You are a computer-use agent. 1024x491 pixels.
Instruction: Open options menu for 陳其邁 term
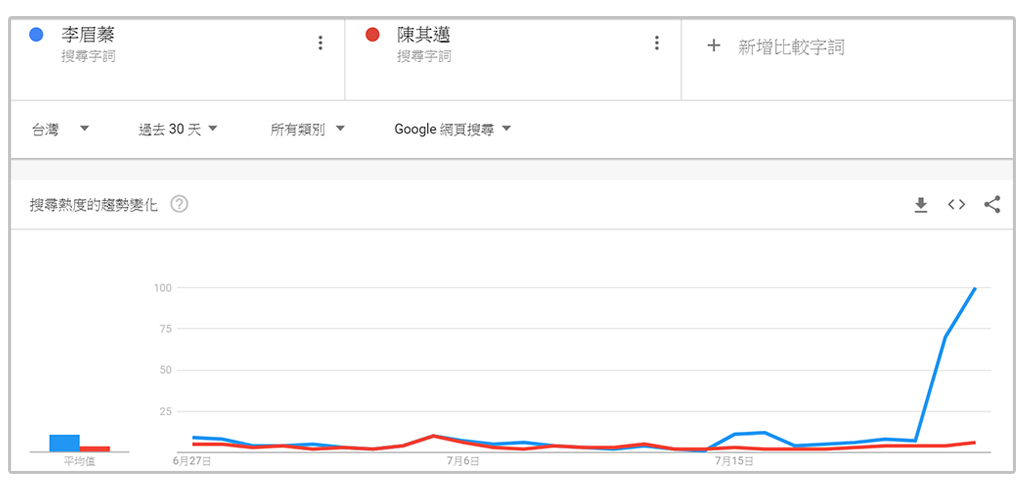657,43
